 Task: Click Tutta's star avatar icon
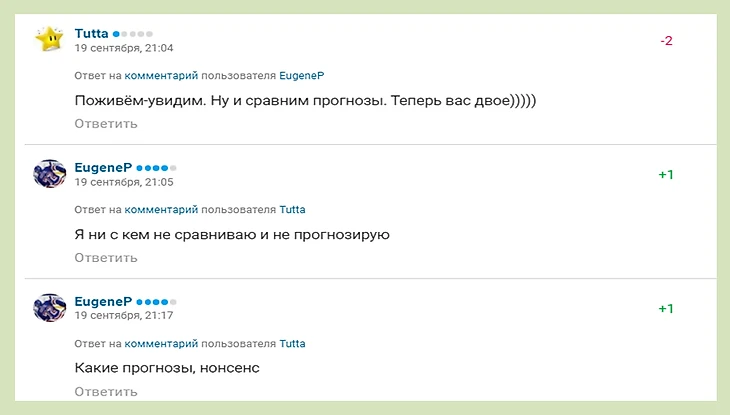49,40
